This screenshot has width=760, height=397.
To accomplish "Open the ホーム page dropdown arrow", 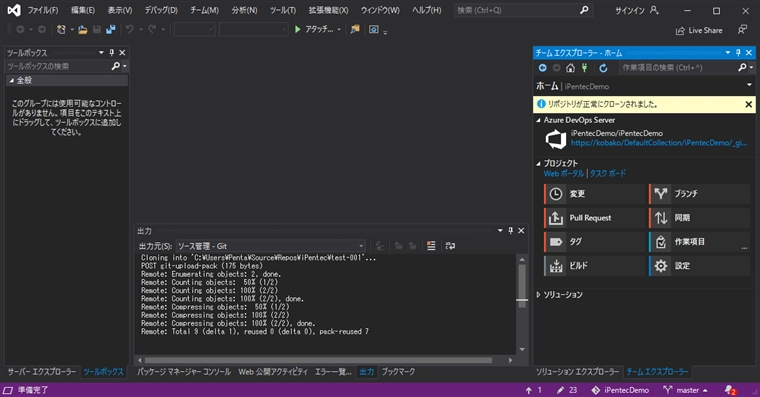I will coord(749,85).
